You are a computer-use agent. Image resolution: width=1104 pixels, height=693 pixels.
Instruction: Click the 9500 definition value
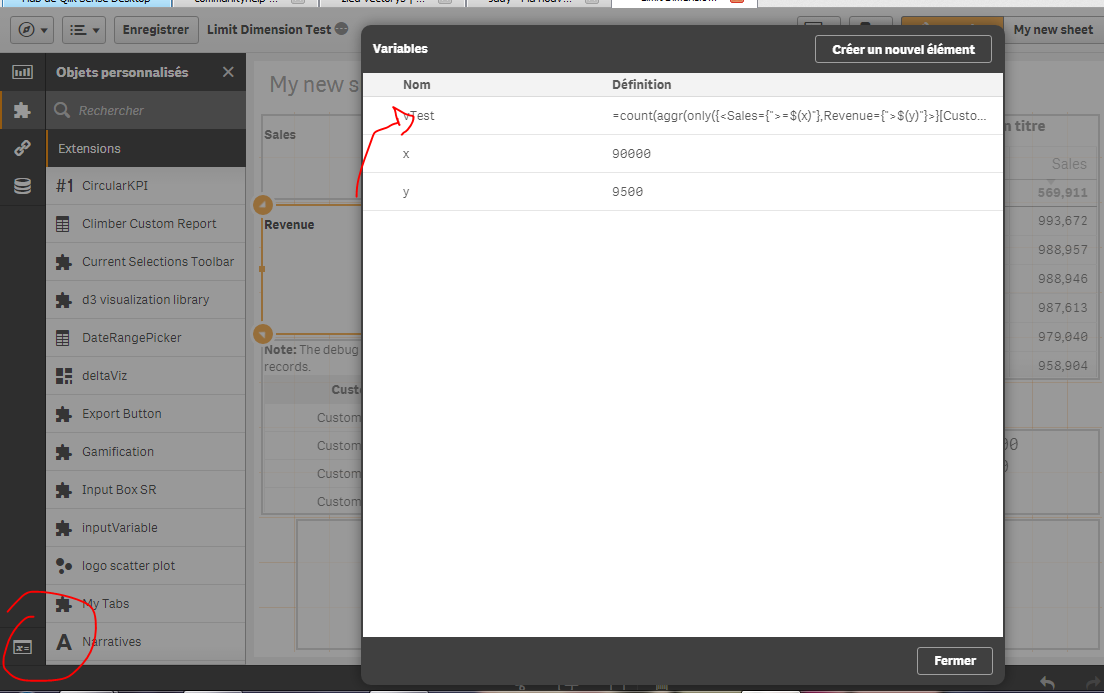pyautogui.click(x=627, y=192)
